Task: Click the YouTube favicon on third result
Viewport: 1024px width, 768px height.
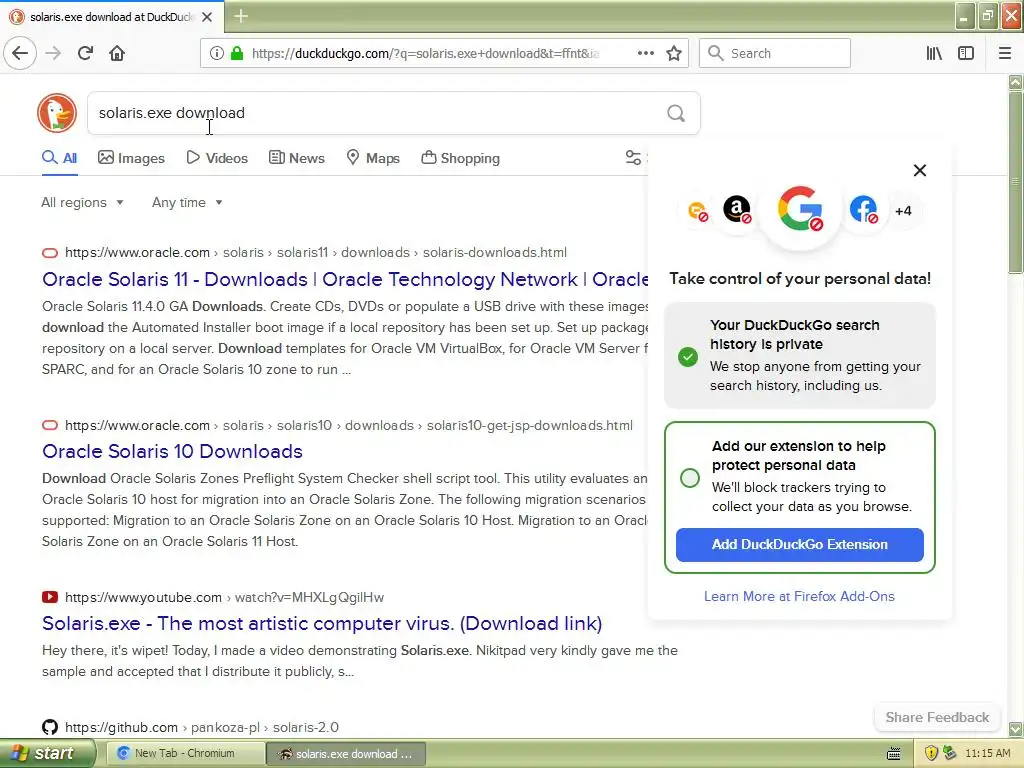Action: click(50, 597)
